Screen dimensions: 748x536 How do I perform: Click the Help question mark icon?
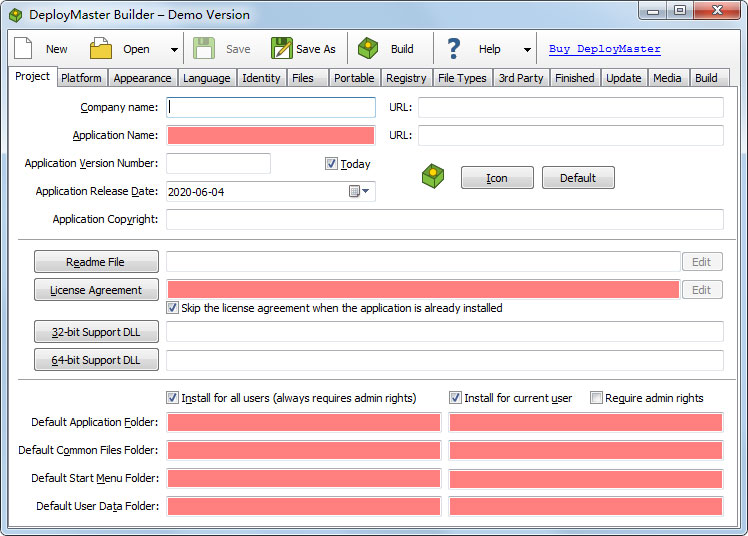tap(454, 49)
